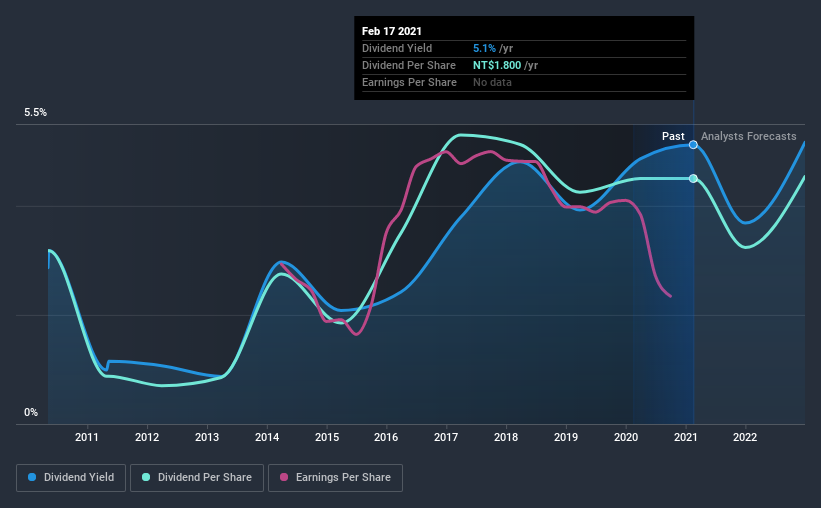Toggle the Earnings Per Share legend button
This screenshot has width=821, height=508.
coord(336,478)
